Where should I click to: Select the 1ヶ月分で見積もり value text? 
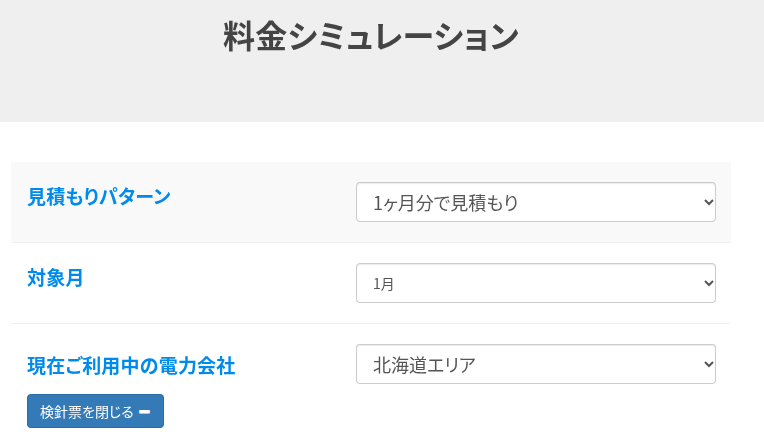click(x=445, y=203)
